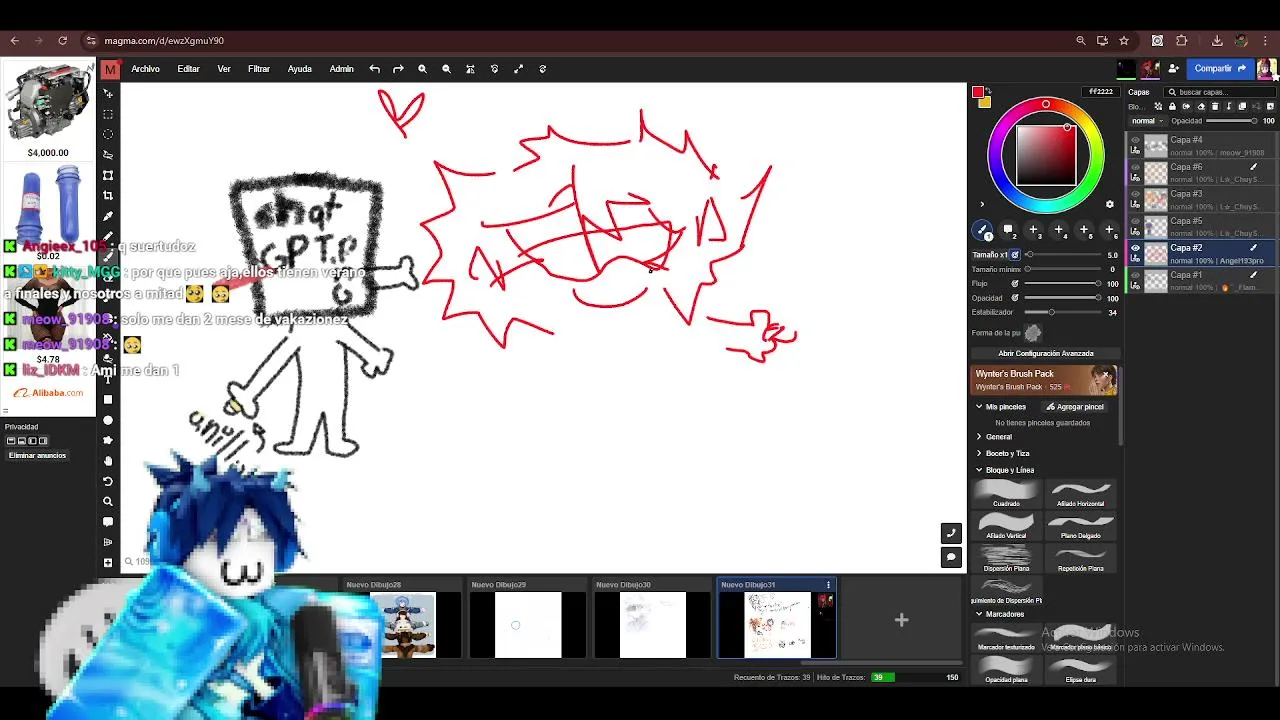
Task: Open the Filtrar menu
Action: pyautogui.click(x=259, y=69)
